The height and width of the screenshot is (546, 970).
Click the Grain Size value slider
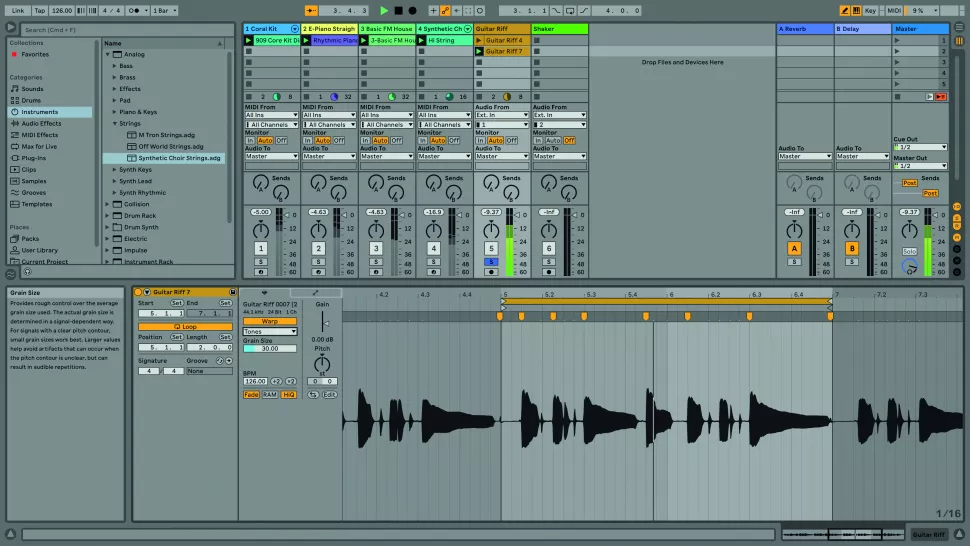point(270,349)
